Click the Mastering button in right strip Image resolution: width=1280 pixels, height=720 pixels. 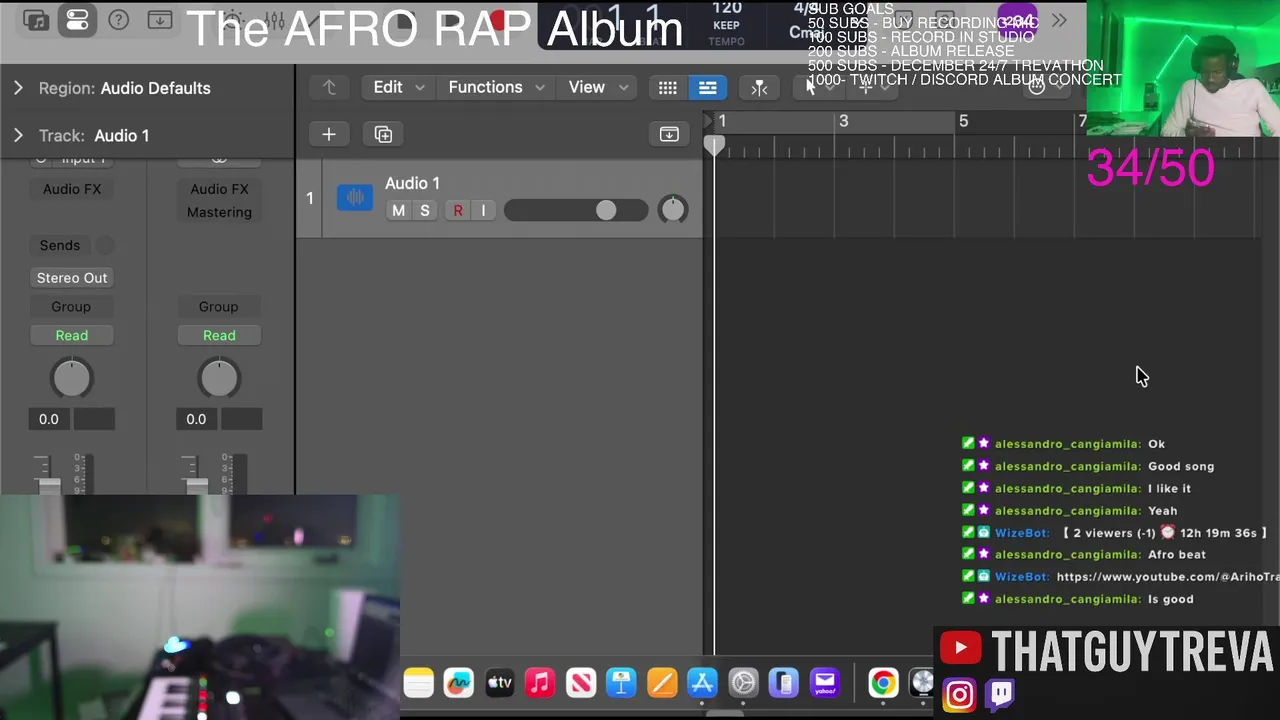coord(219,212)
